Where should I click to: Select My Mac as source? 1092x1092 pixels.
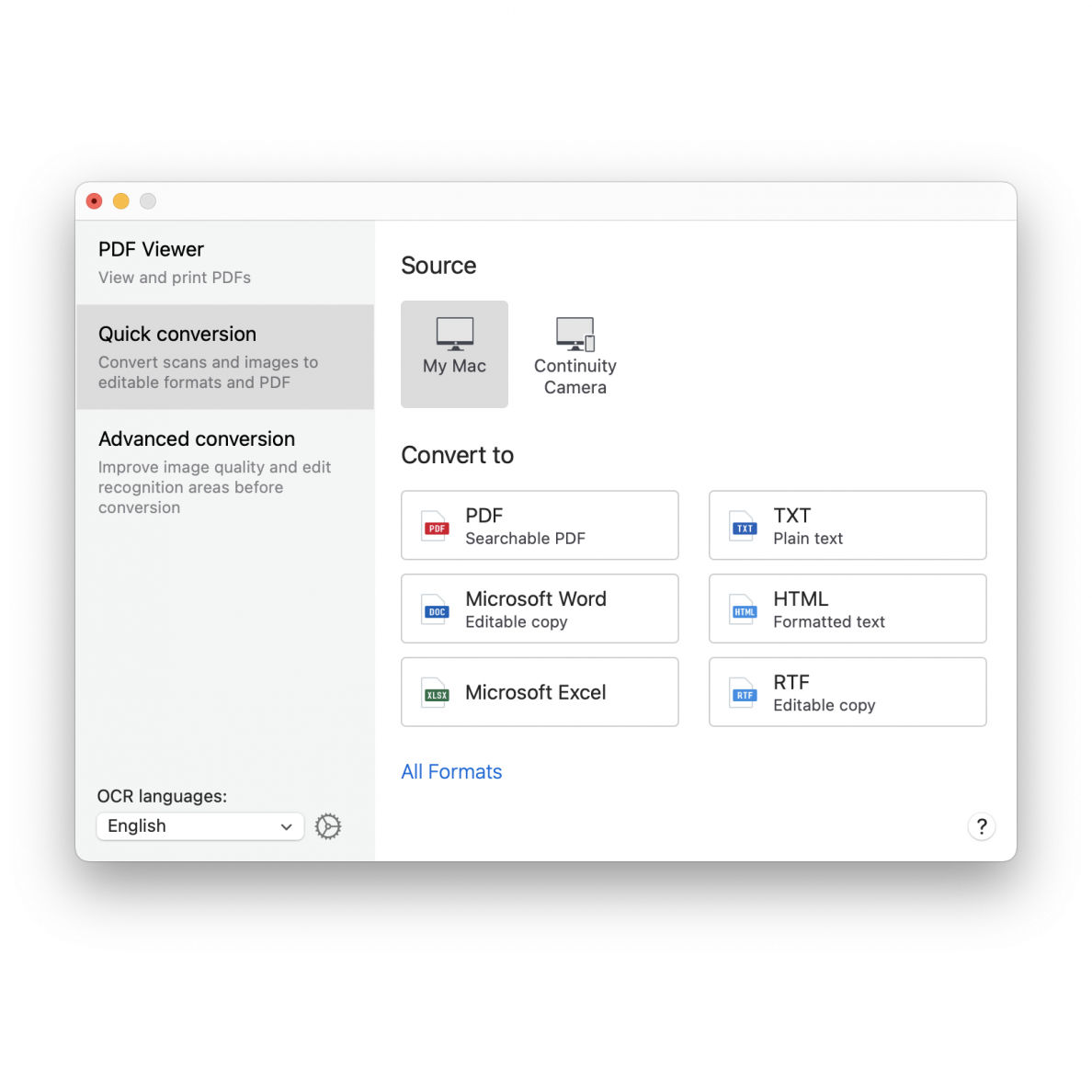pyautogui.click(x=454, y=354)
